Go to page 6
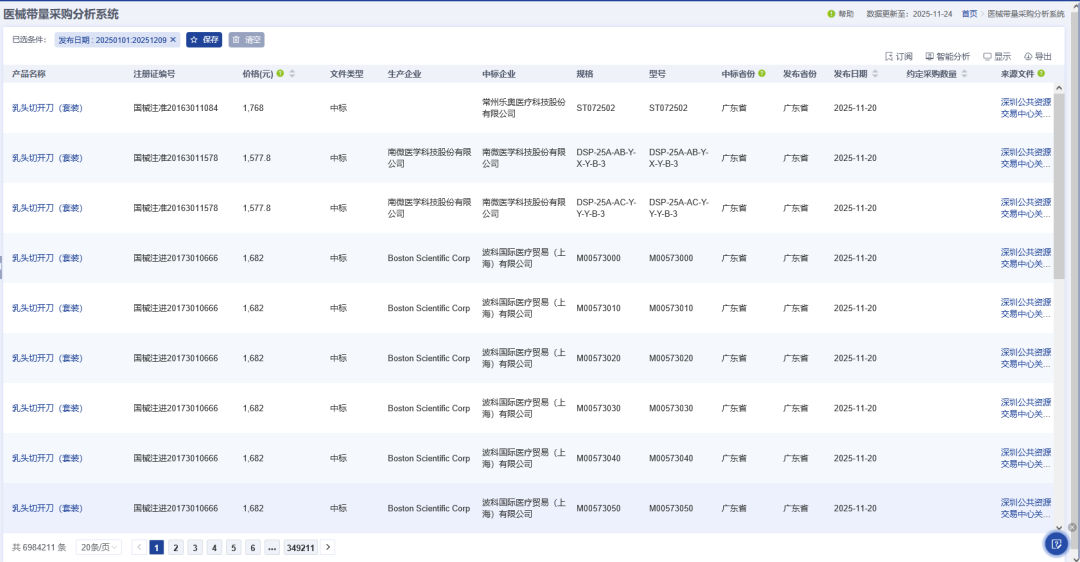The width and height of the screenshot is (1080, 562). coord(253,548)
